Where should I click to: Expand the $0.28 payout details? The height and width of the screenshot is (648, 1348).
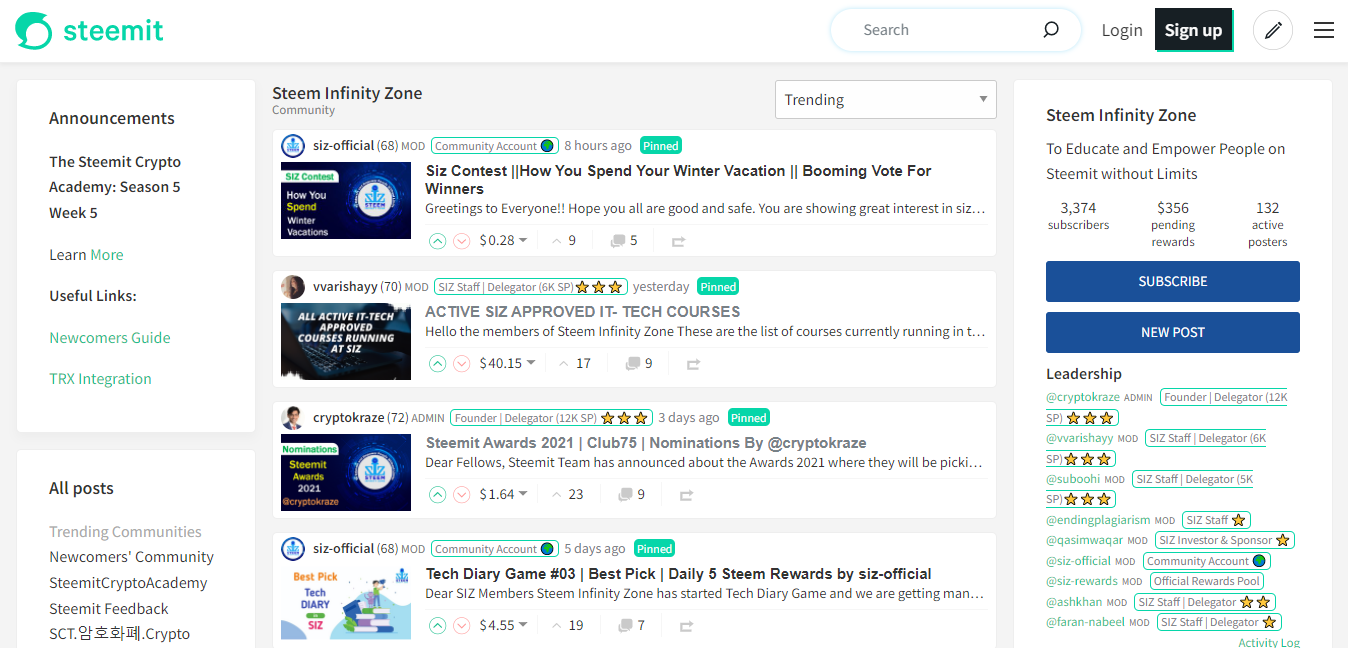(503, 241)
